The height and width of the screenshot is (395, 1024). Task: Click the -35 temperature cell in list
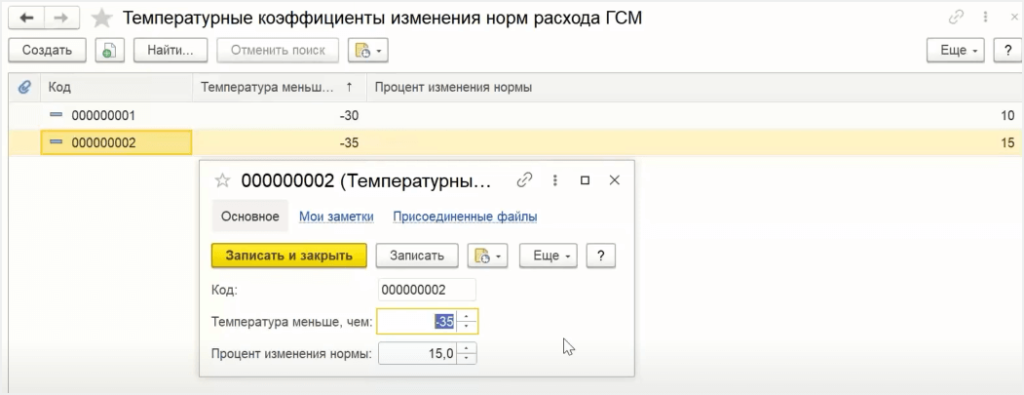coord(280,142)
